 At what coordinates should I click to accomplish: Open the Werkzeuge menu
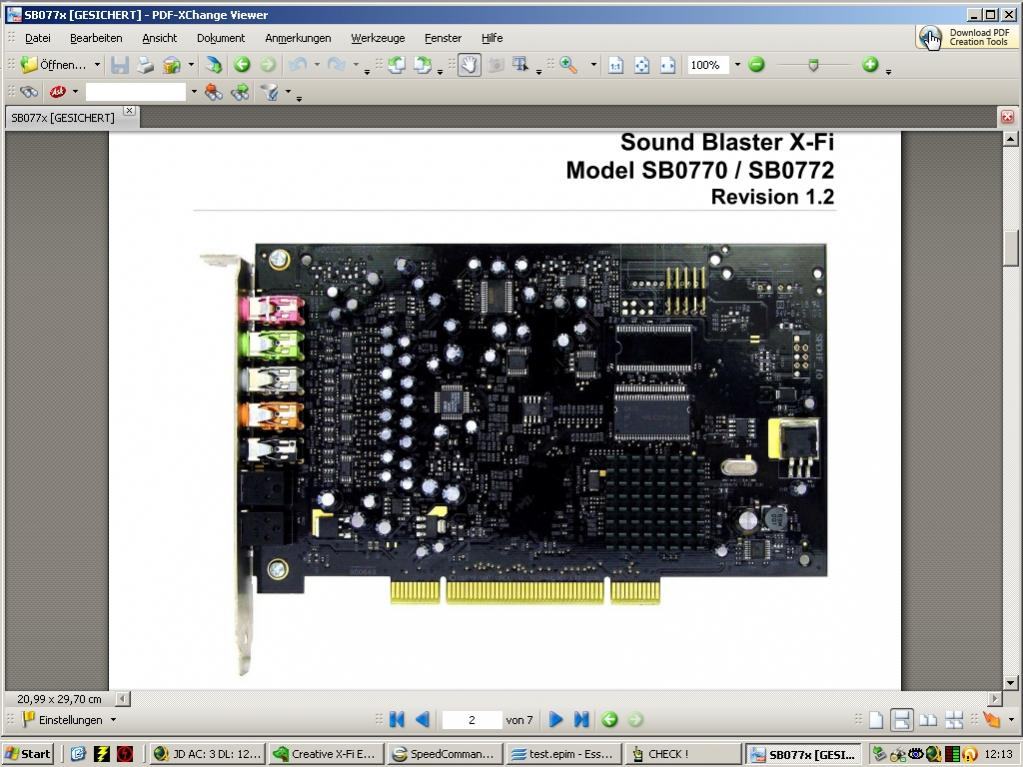378,38
